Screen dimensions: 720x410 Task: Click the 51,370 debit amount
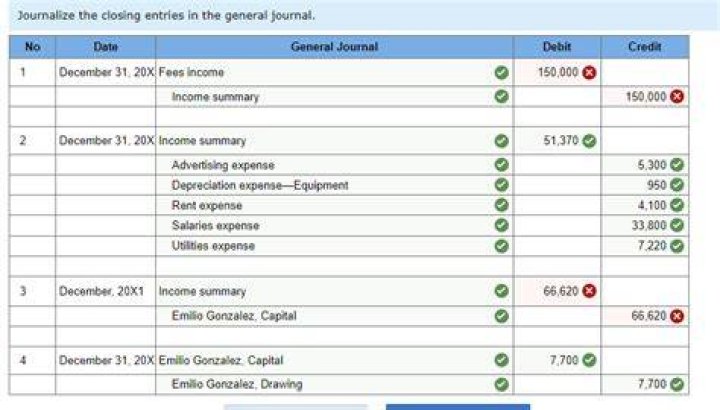pos(561,140)
